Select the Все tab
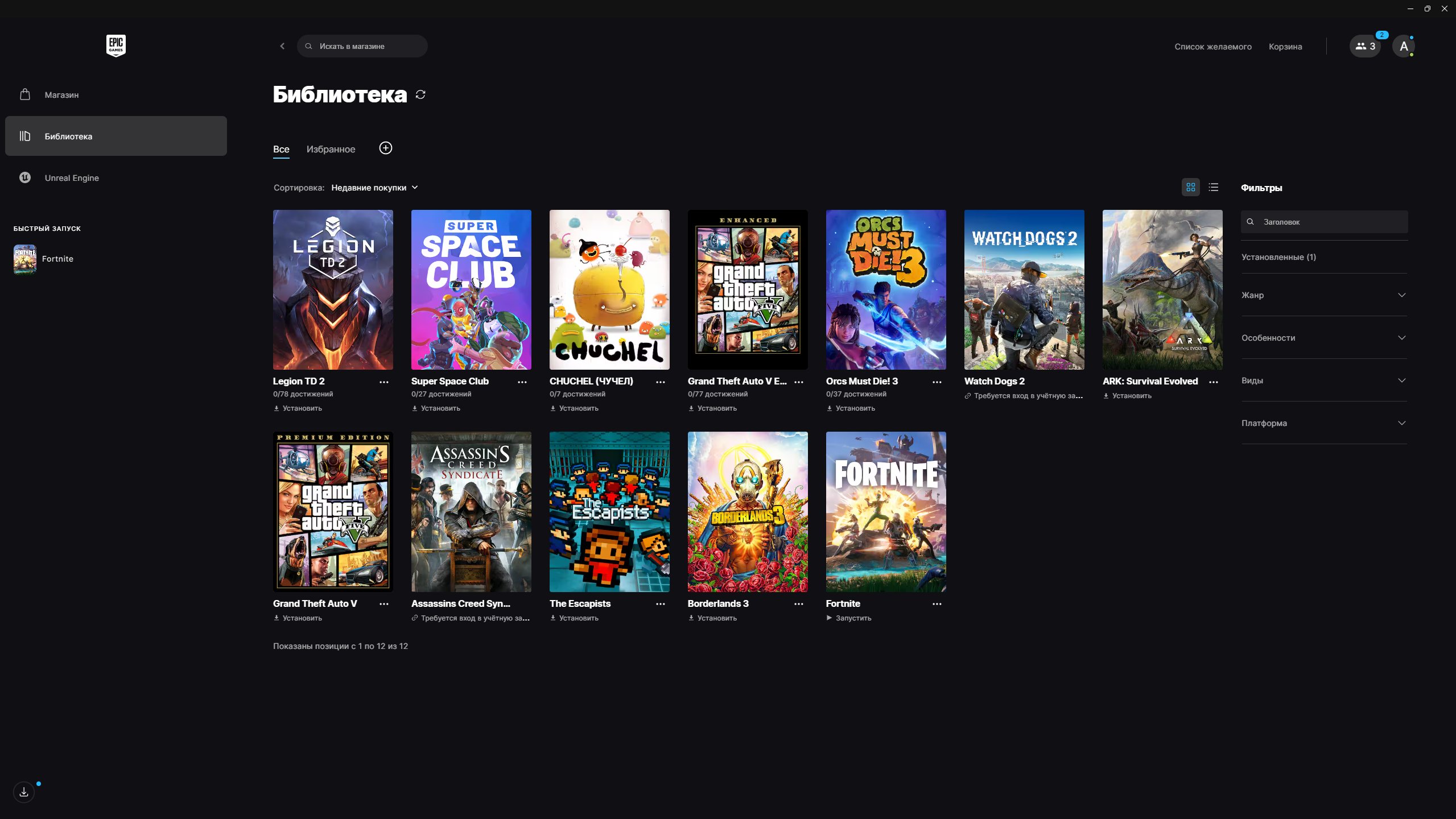 281,149
